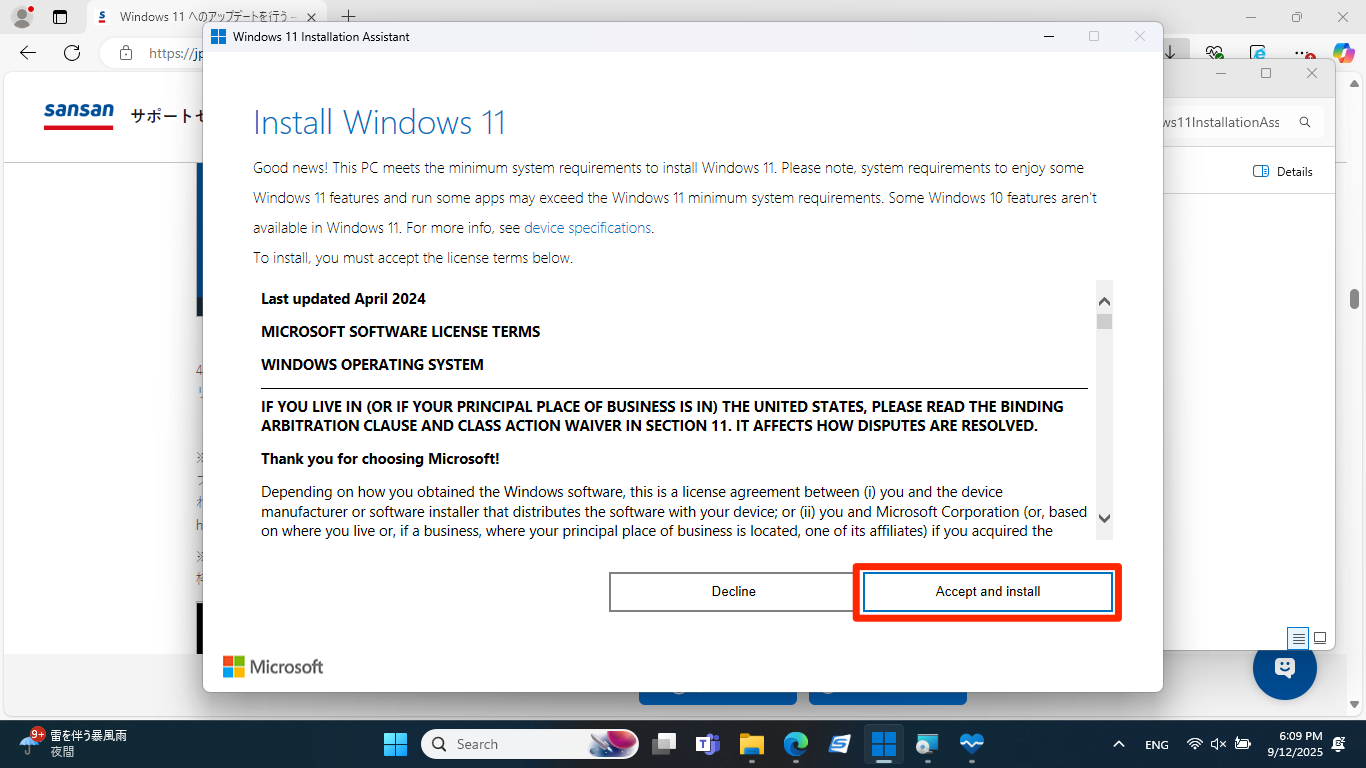The height and width of the screenshot is (768, 1366).
Task: Open Microsoft Edge from the taskbar
Action: click(796, 744)
